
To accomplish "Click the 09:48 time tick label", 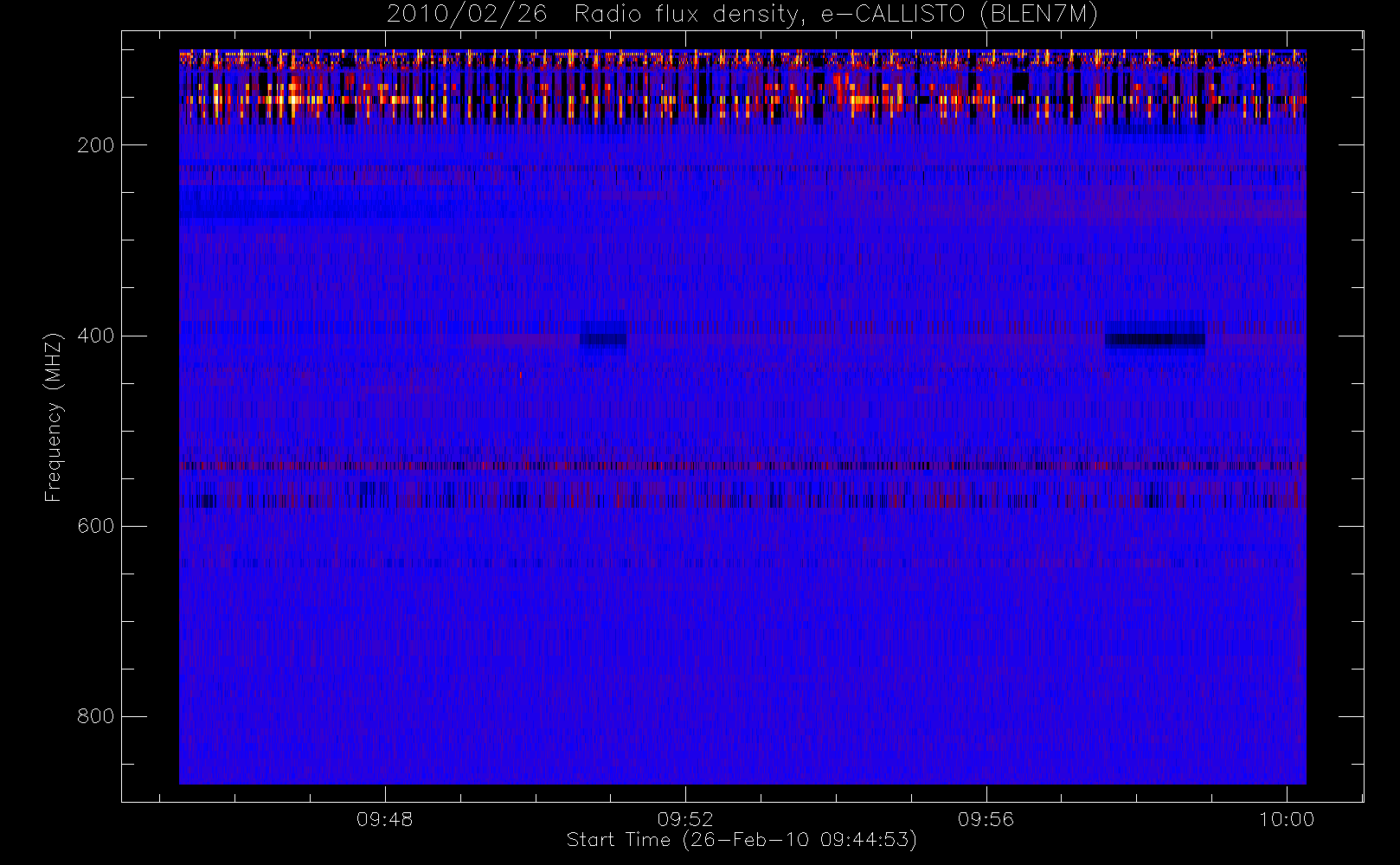I will pyautogui.click(x=384, y=819).
